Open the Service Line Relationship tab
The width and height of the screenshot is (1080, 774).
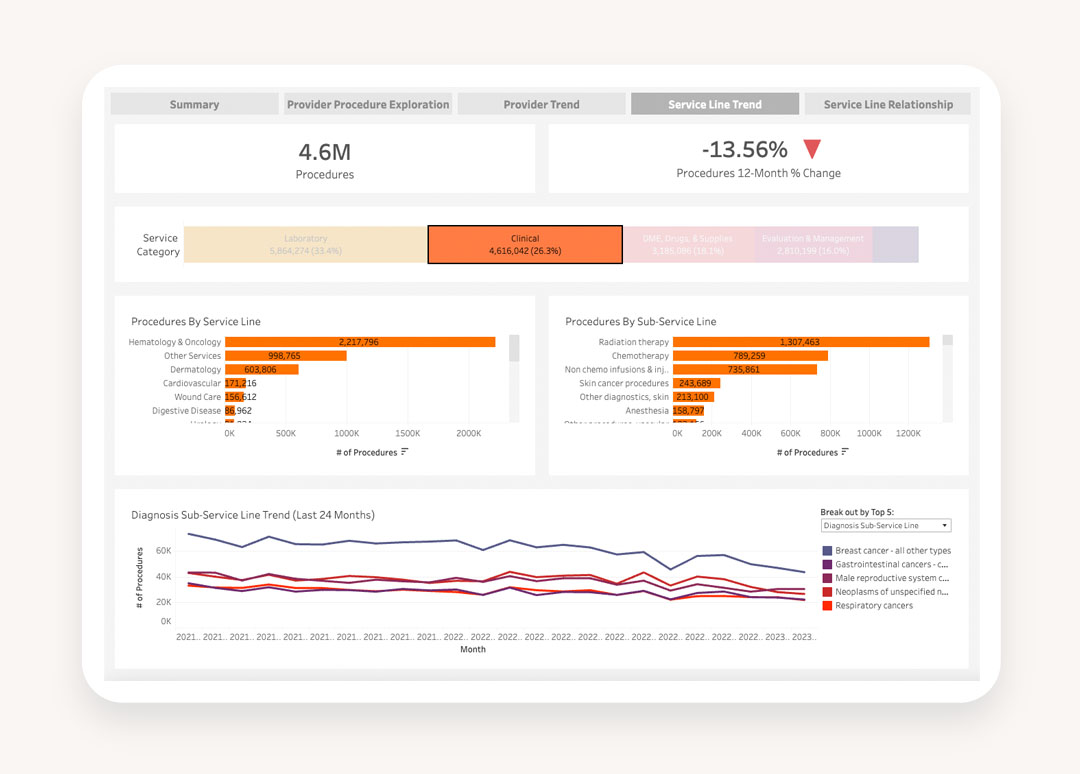point(888,104)
